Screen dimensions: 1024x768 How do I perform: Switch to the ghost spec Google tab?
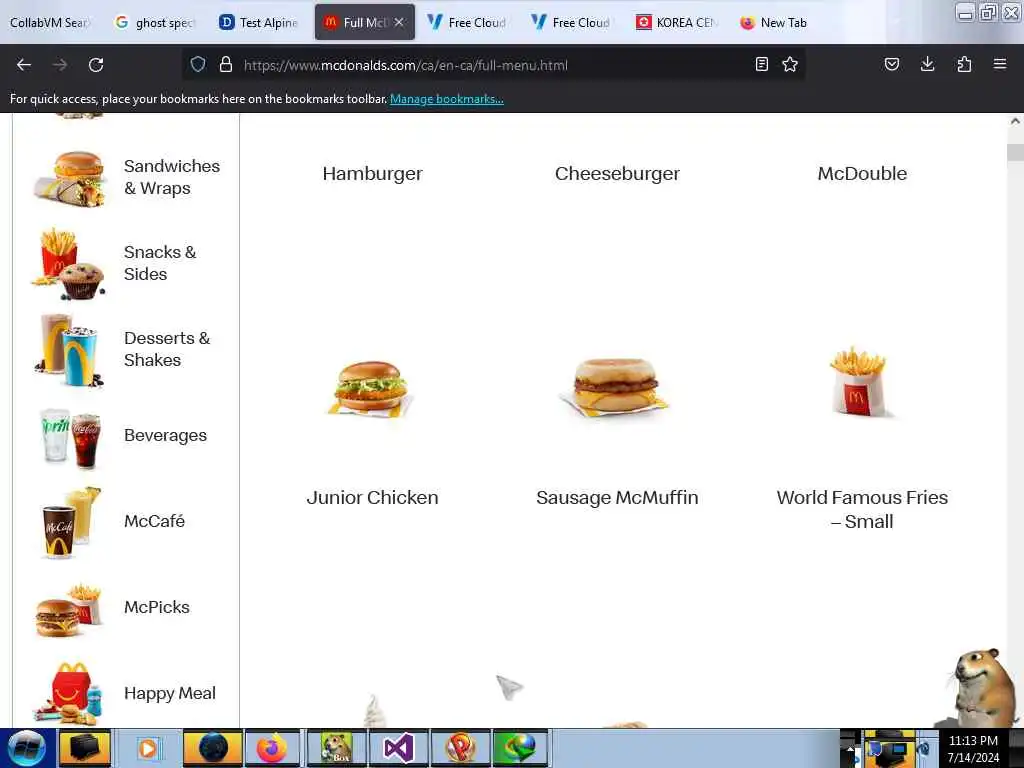pos(155,22)
